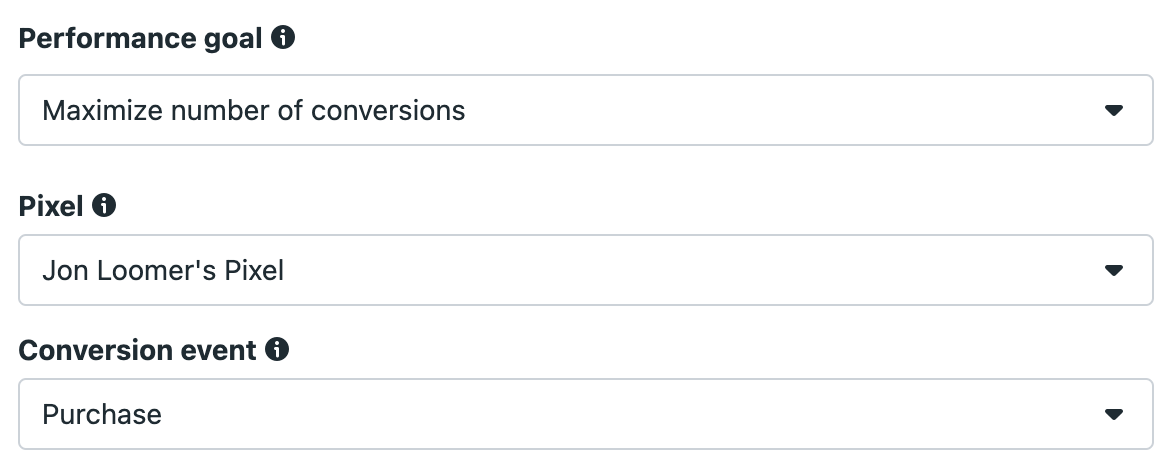Image resolution: width=1176 pixels, height=472 pixels.
Task: Click empty area inside the Pixel combo box
Action: tap(690, 270)
